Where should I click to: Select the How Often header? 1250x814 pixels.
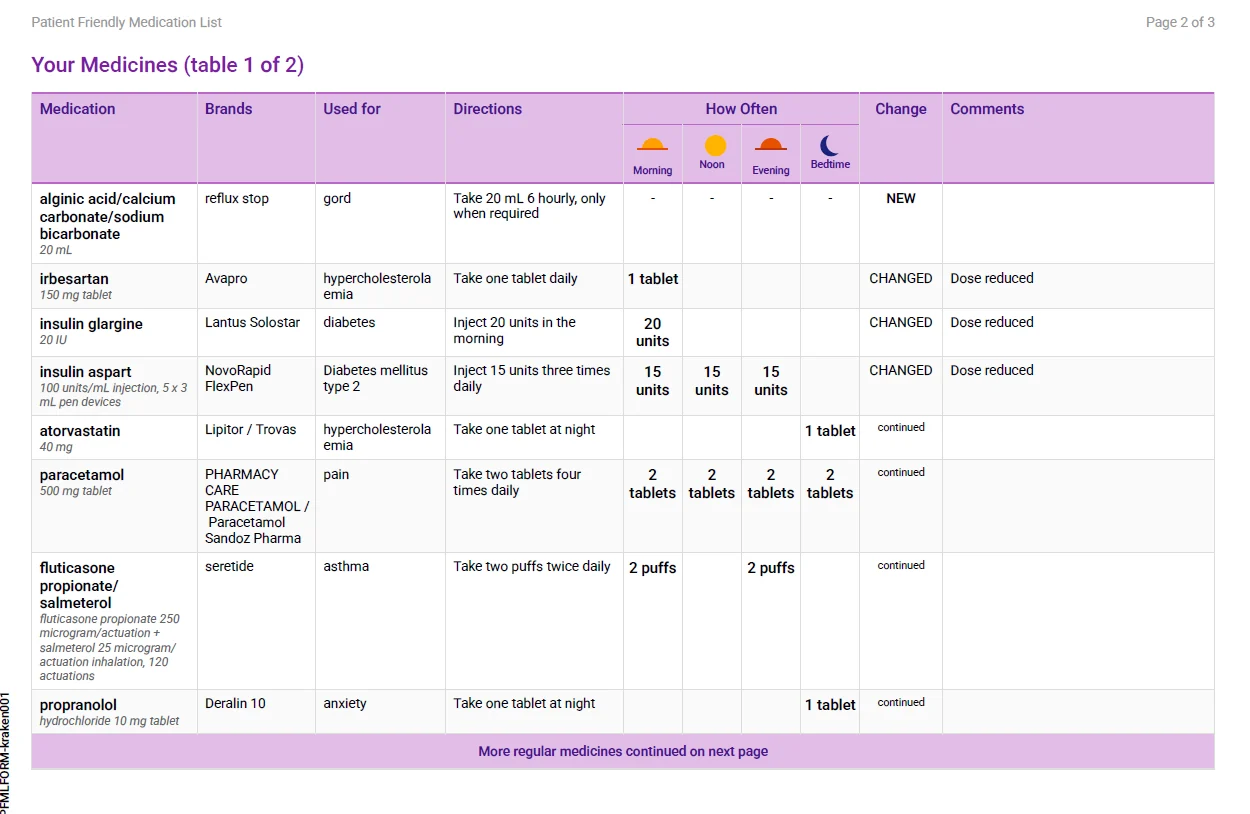tap(741, 109)
